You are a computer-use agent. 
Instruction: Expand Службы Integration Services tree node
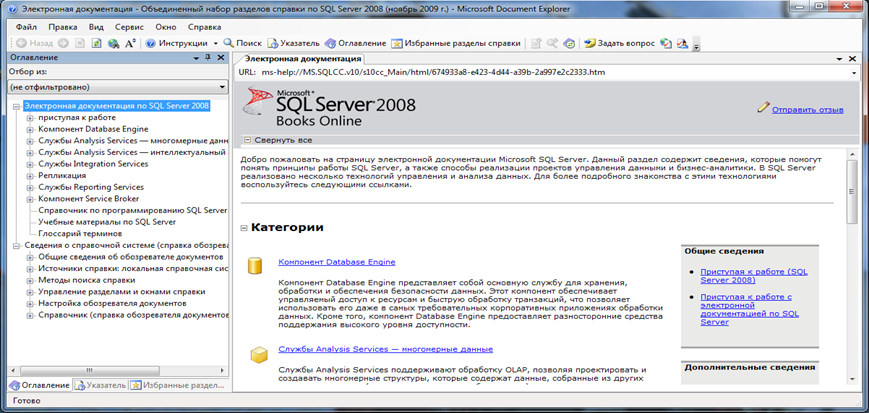point(30,164)
